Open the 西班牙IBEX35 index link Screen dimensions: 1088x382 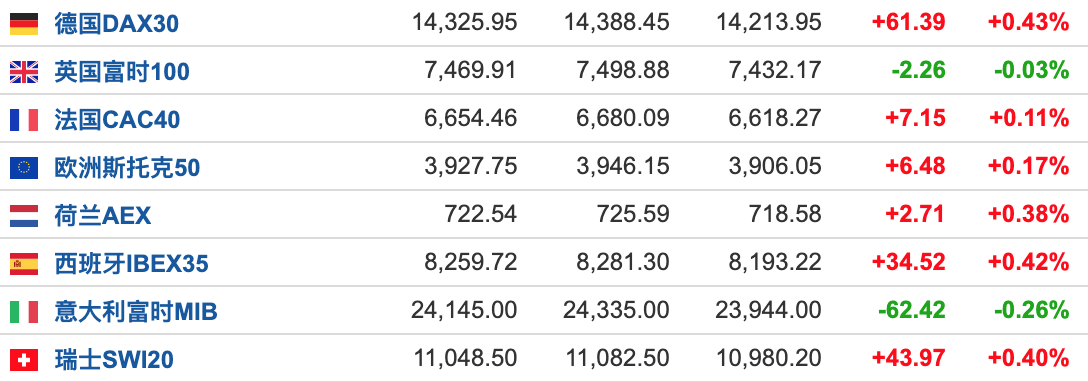[x=131, y=263]
